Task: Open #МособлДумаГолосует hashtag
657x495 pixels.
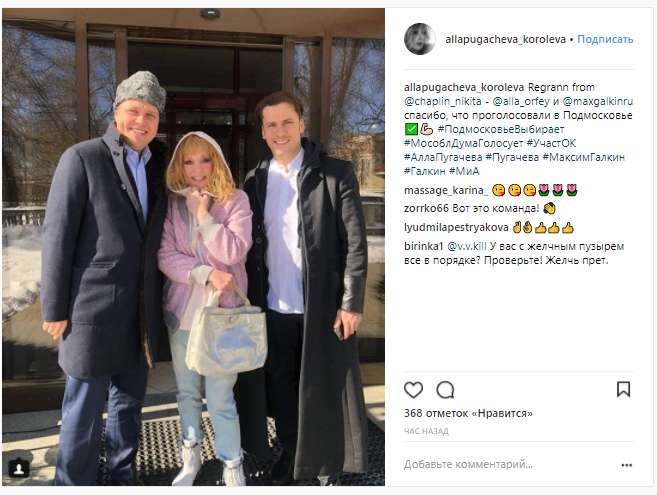Action: tap(463, 143)
